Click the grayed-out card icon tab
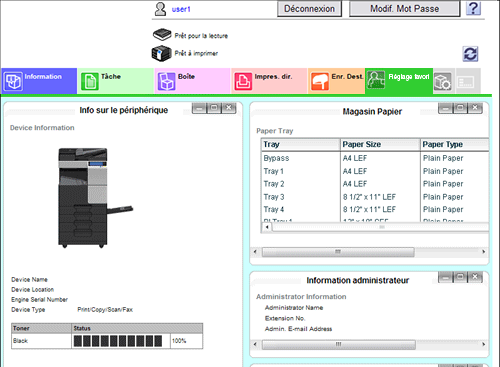 468,81
